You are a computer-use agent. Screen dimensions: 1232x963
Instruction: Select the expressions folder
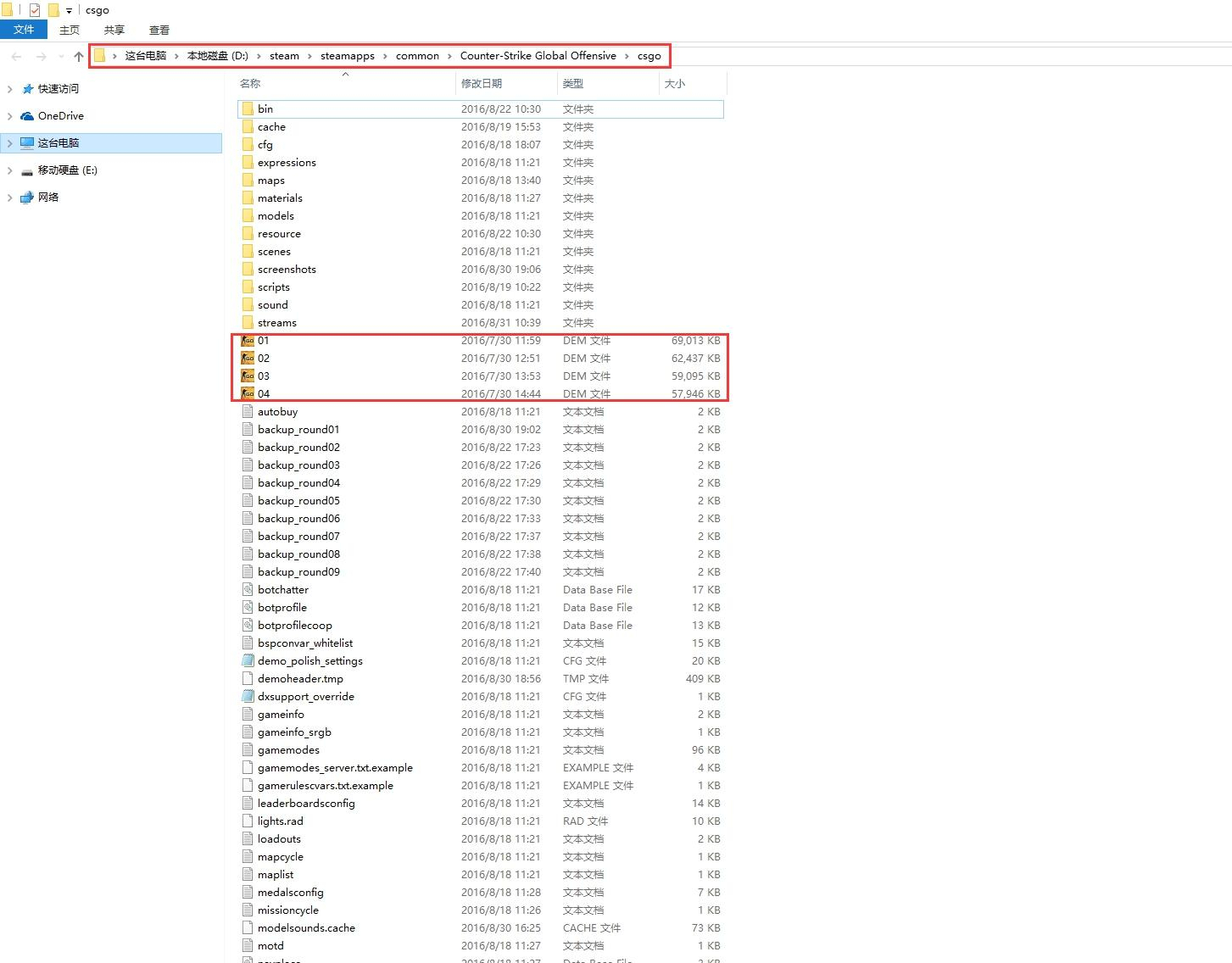(x=287, y=162)
